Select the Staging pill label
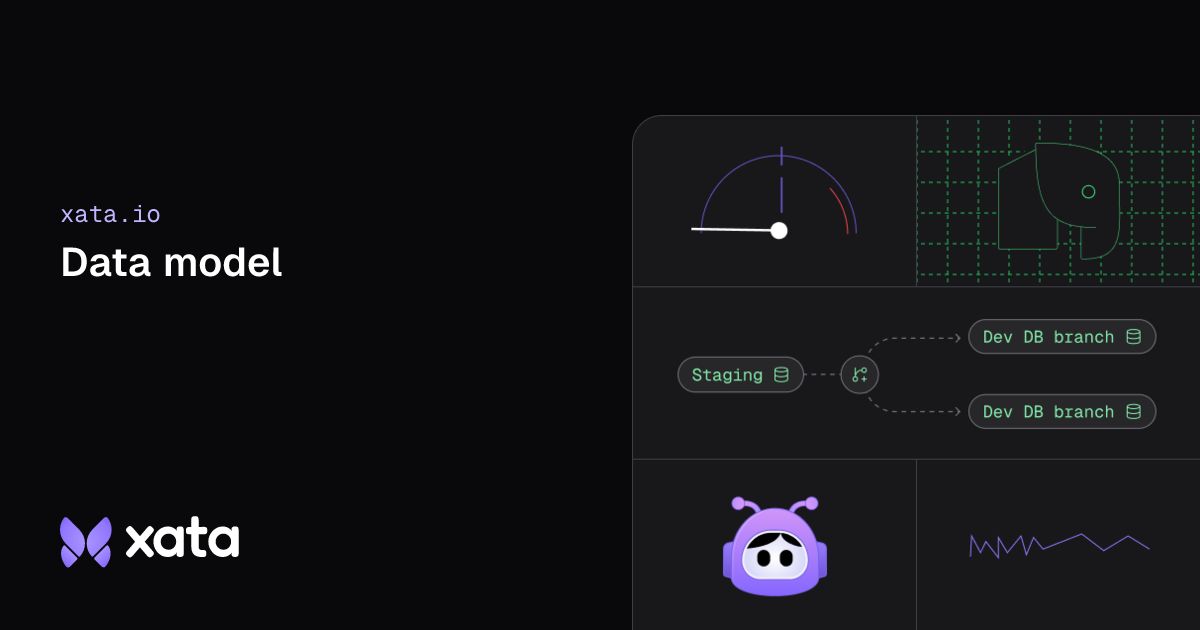Image resolution: width=1200 pixels, height=630 pixels. [727, 375]
